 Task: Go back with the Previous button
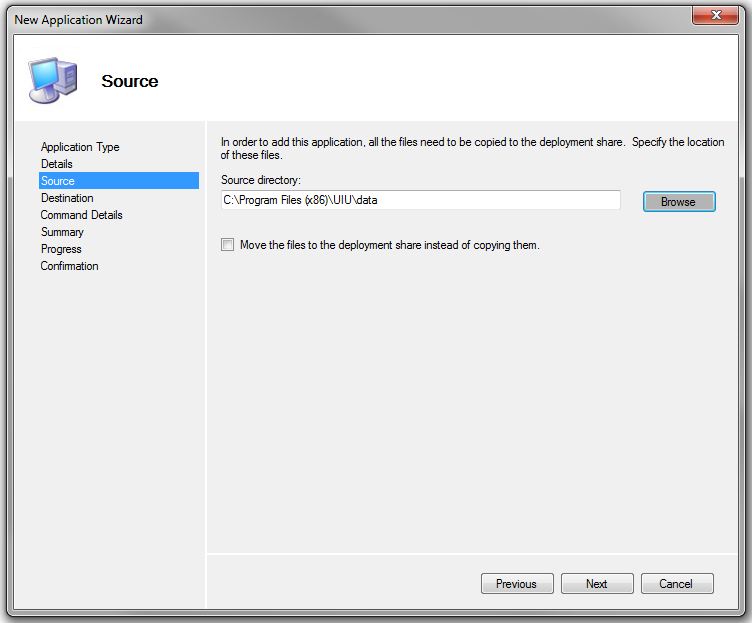point(517,584)
